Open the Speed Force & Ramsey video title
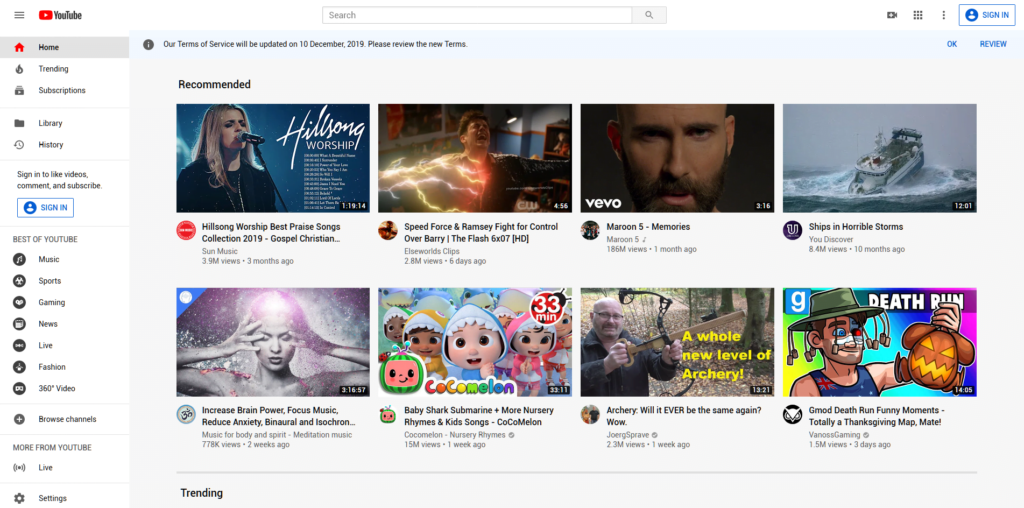 click(481, 232)
